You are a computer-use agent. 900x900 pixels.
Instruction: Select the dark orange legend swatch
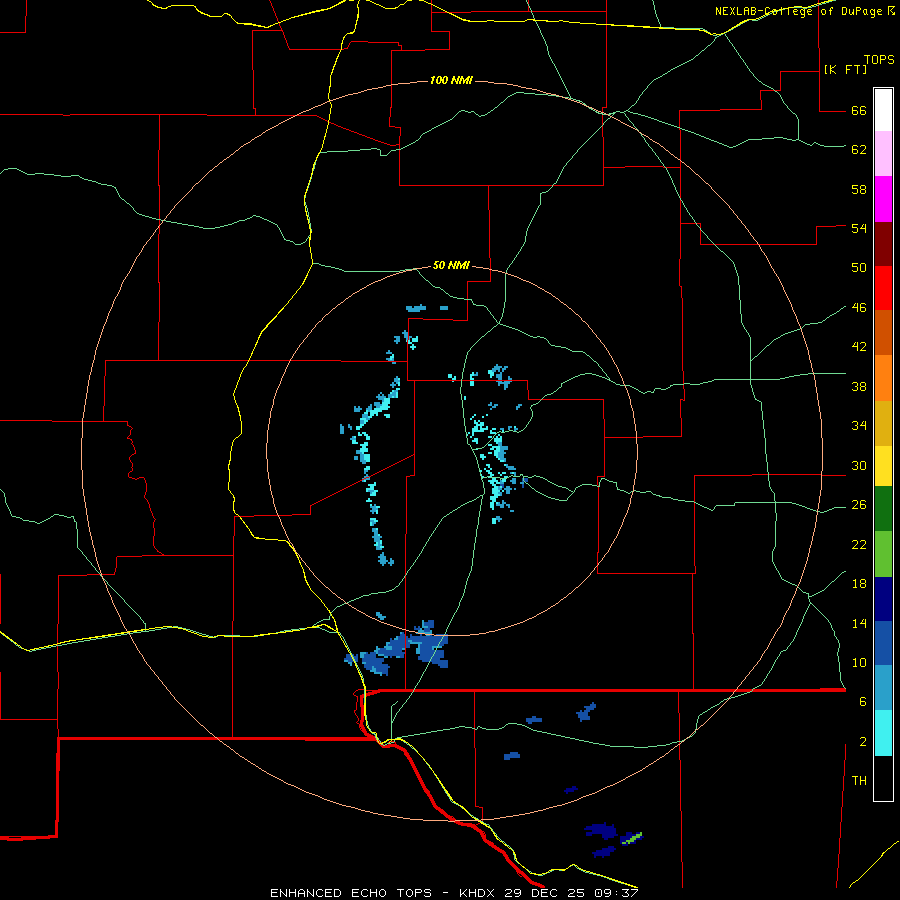pyautogui.click(x=883, y=333)
